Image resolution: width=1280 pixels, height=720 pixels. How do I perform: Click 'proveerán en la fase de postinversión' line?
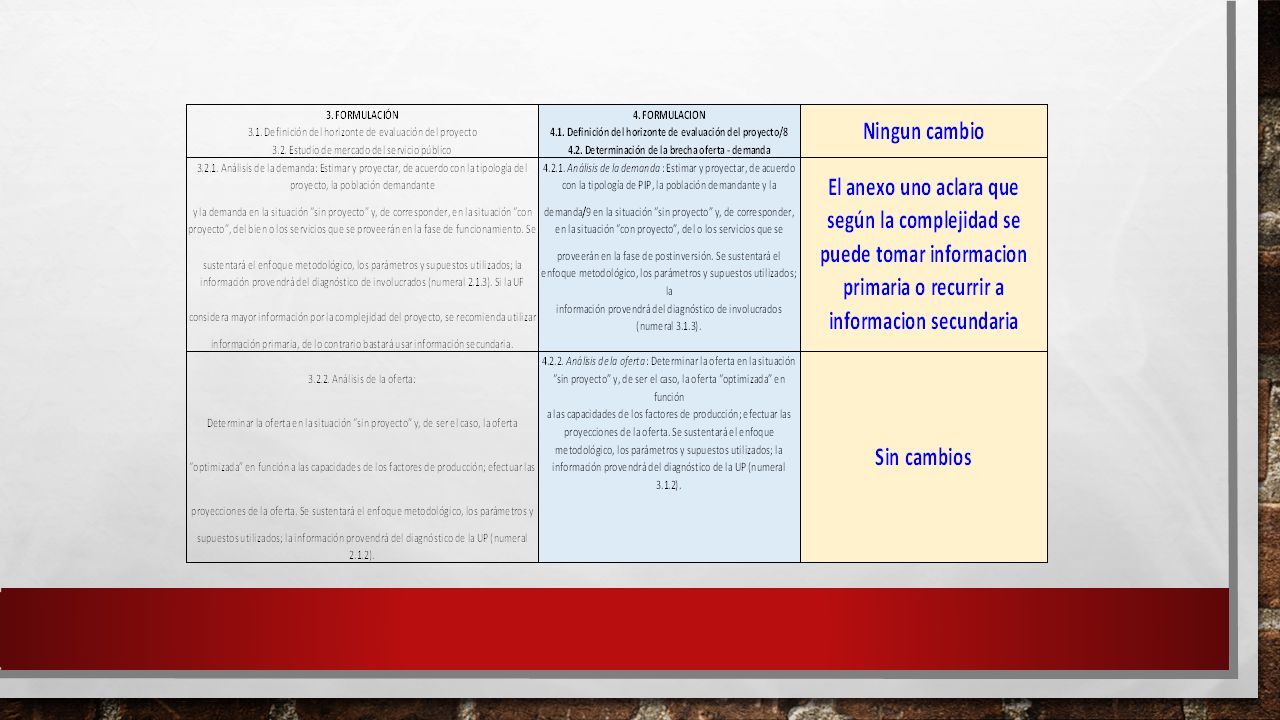click(669, 255)
